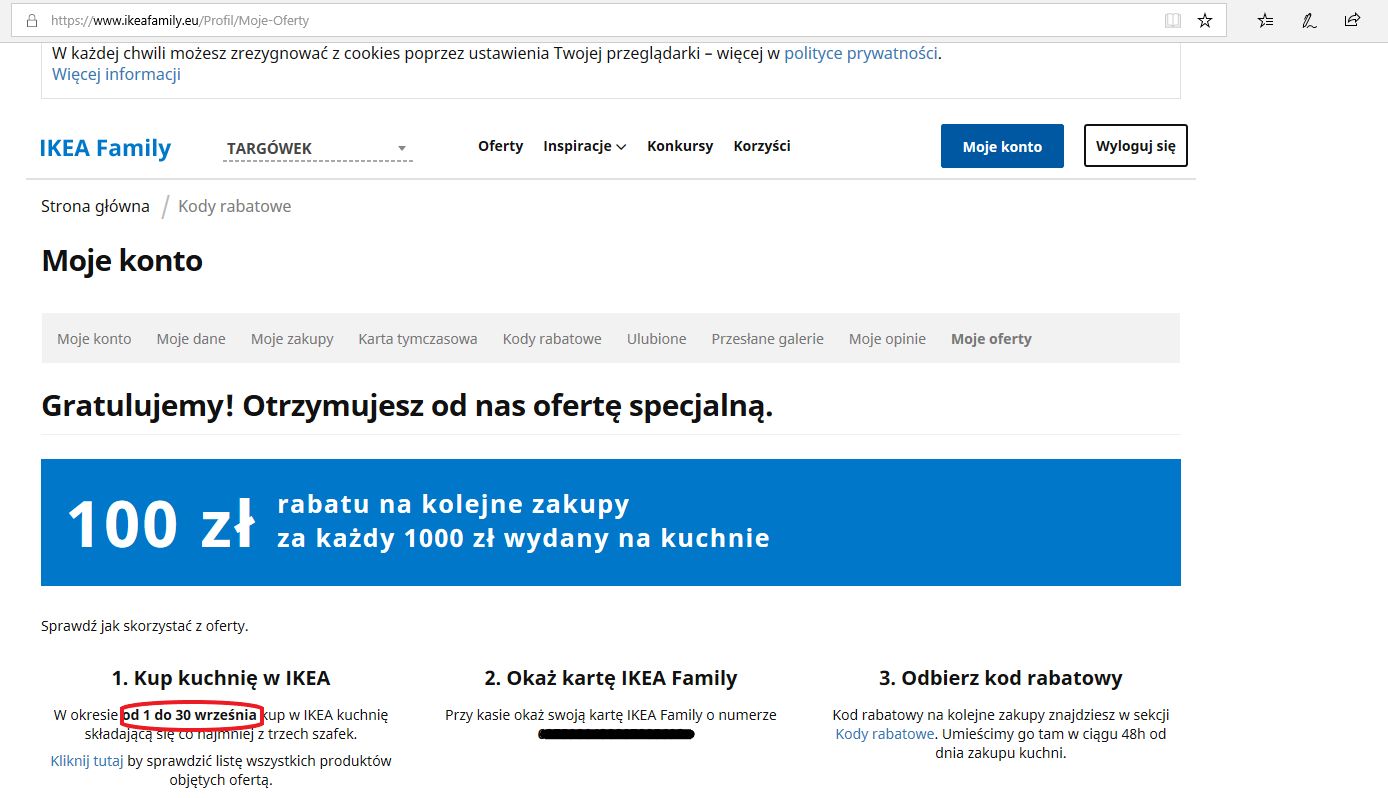Click Kody rabatowe breadcrumb
Screen dimensions: 1388x798
point(234,206)
